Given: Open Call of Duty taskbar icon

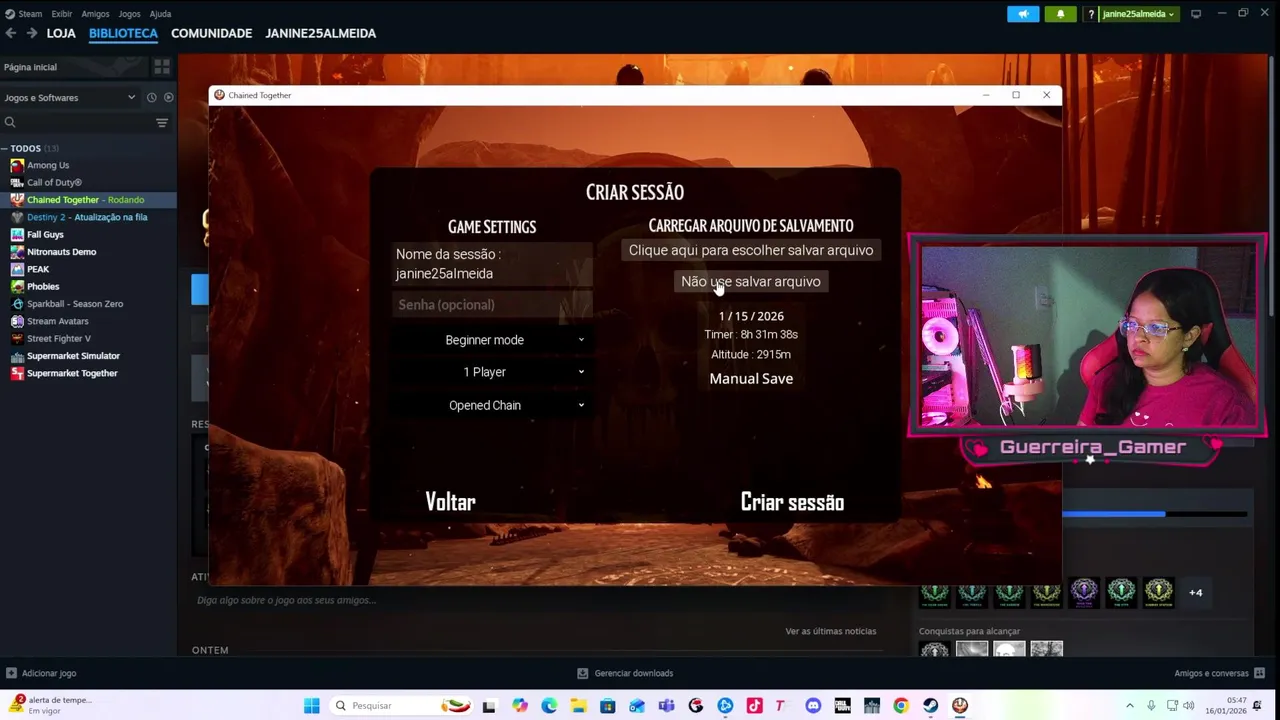Looking at the screenshot, I should [x=842, y=706].
